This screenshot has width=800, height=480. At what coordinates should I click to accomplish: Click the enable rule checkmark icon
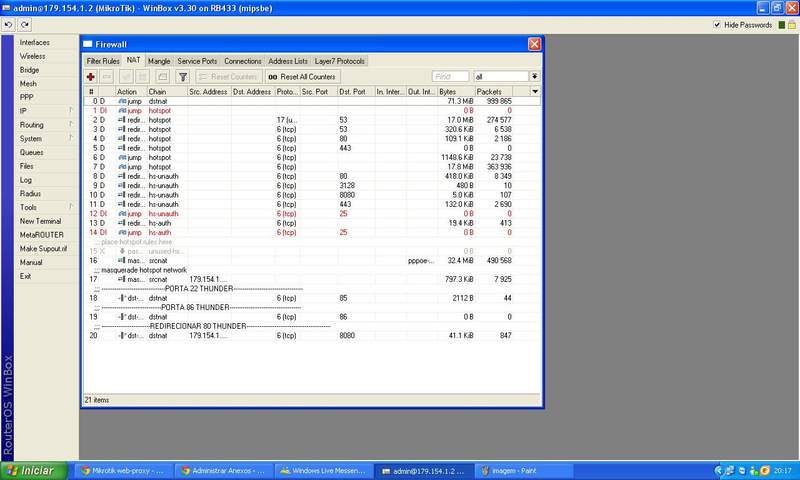(x=126, y=77)
